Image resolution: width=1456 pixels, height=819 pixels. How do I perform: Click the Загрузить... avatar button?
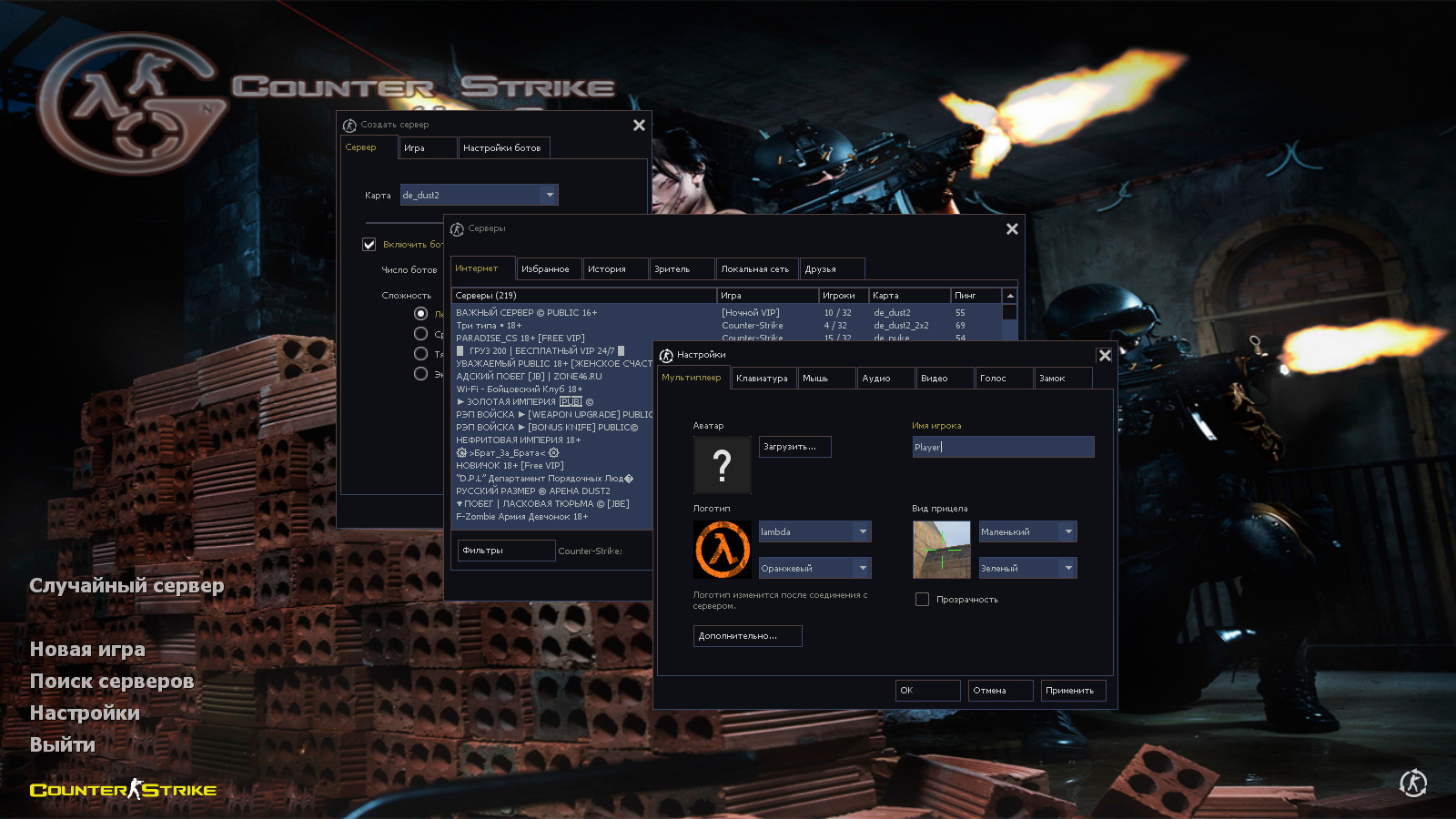point(794,447)
